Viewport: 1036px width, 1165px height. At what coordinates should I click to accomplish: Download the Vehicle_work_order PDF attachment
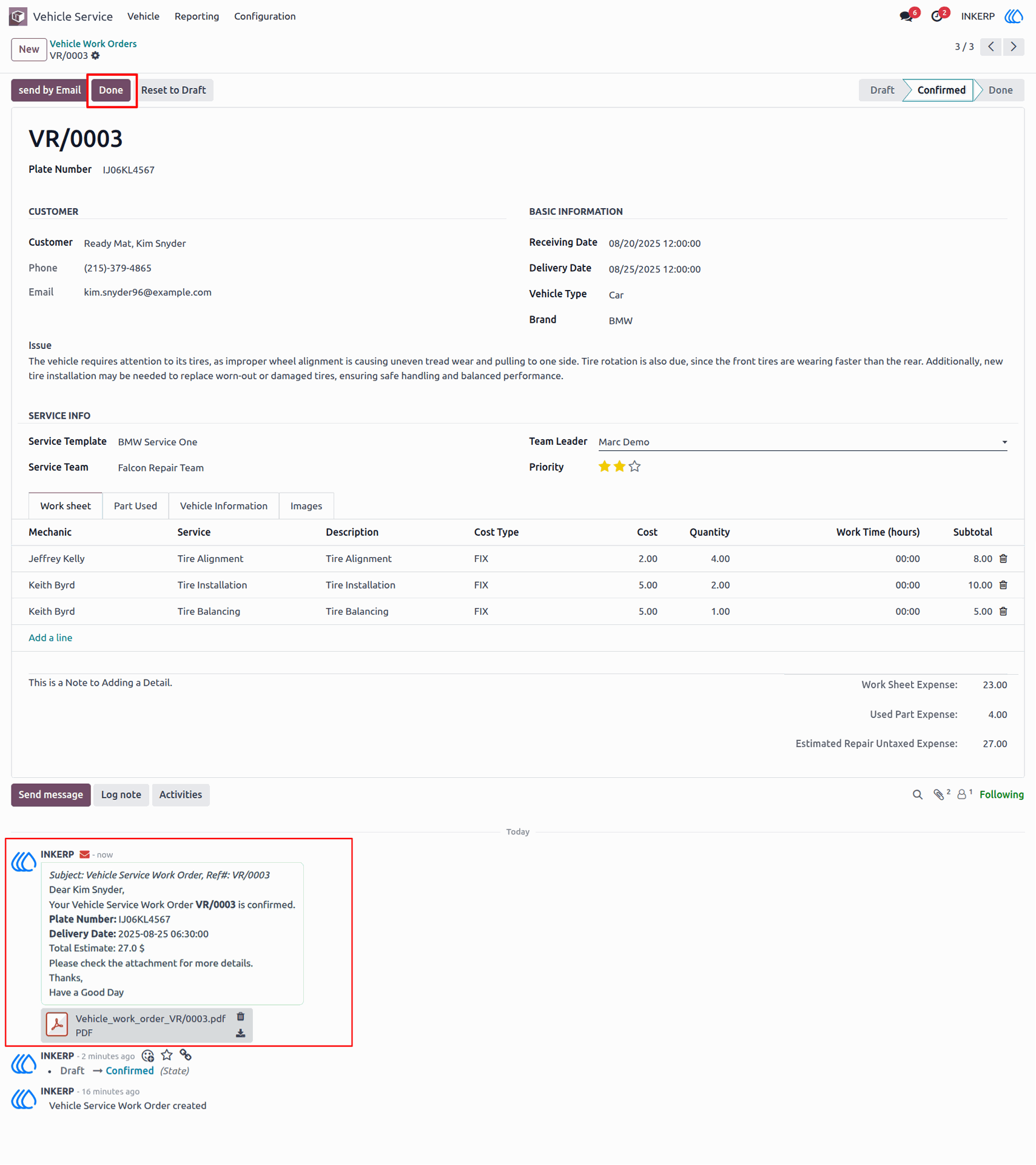pyautogui.click(x=241, y=1033)
